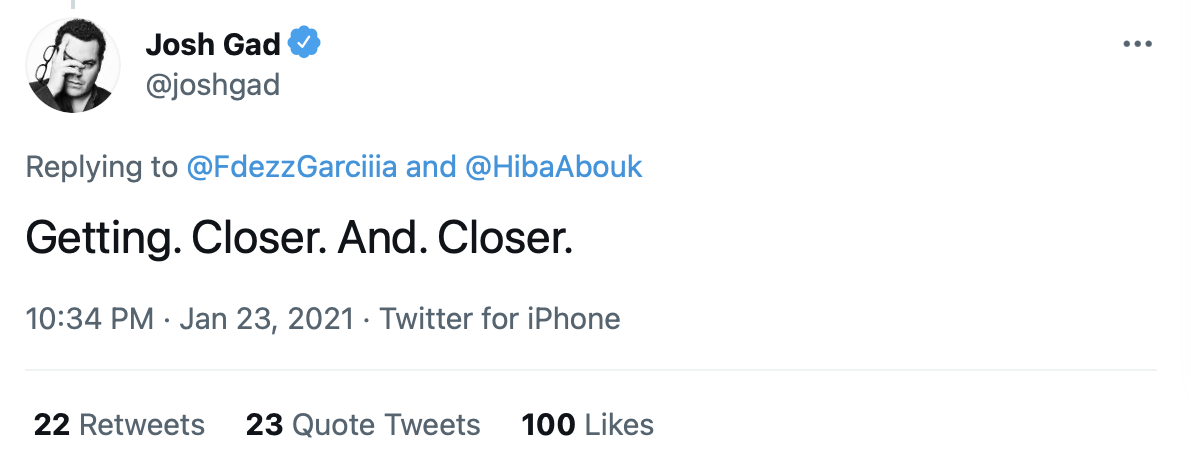1189x470 pixels.
Task: Click the Josh Gad display name
Action: click(212, 45)
